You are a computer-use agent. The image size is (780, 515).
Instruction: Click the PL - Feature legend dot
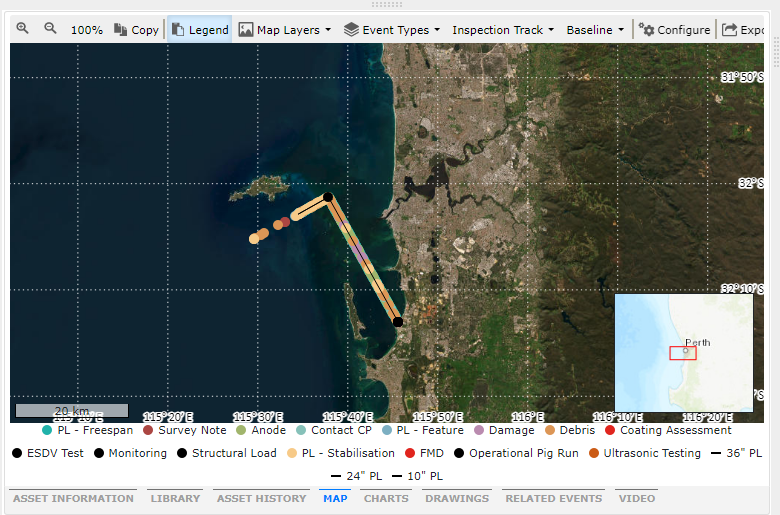[387, 430]
